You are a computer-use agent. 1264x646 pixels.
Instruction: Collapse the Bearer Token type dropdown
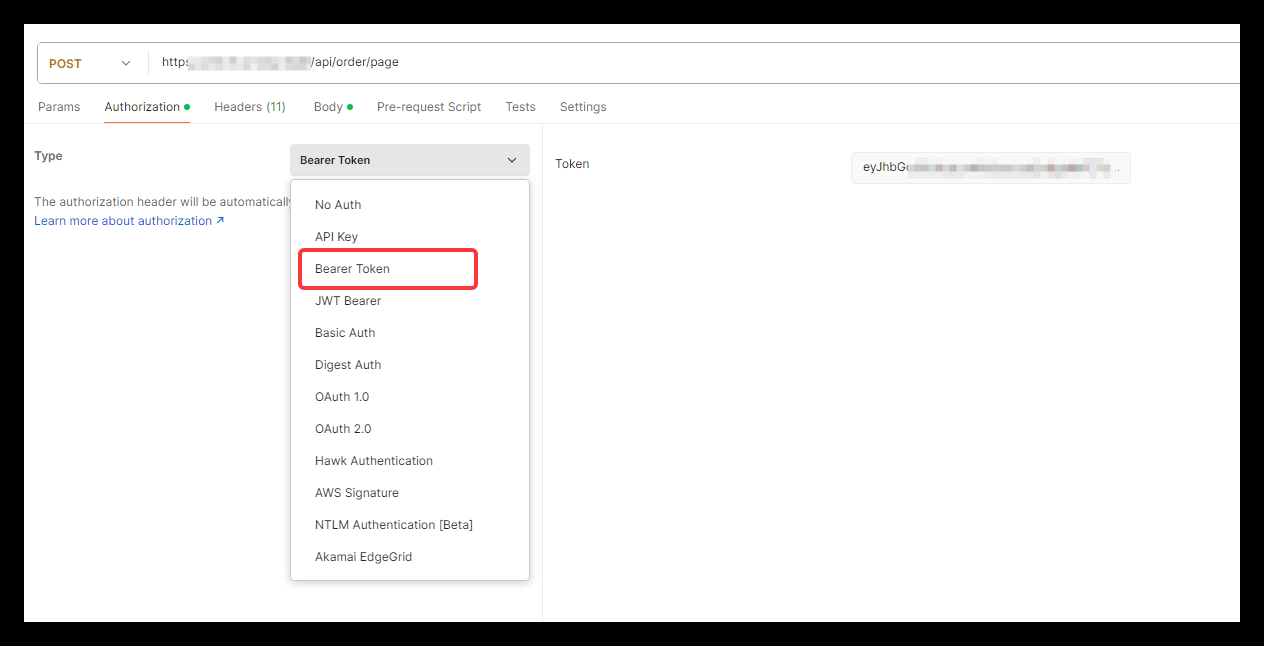tap(409, 160)
